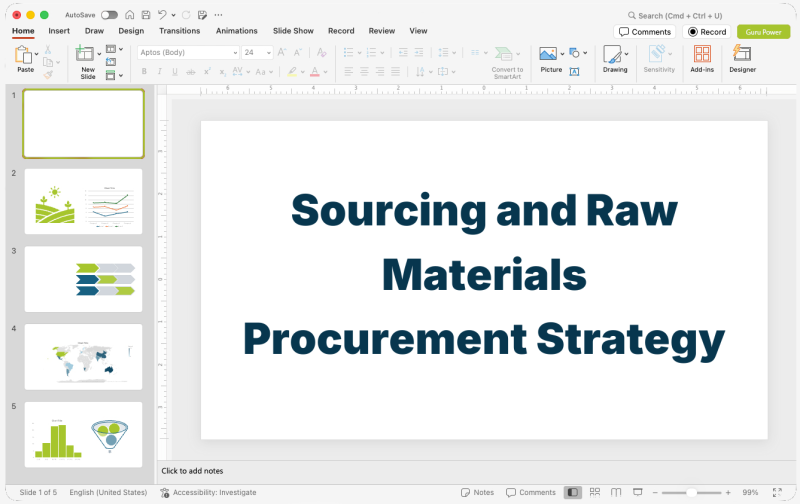
Task: Justify the text
Action: (x=395, y=71)
